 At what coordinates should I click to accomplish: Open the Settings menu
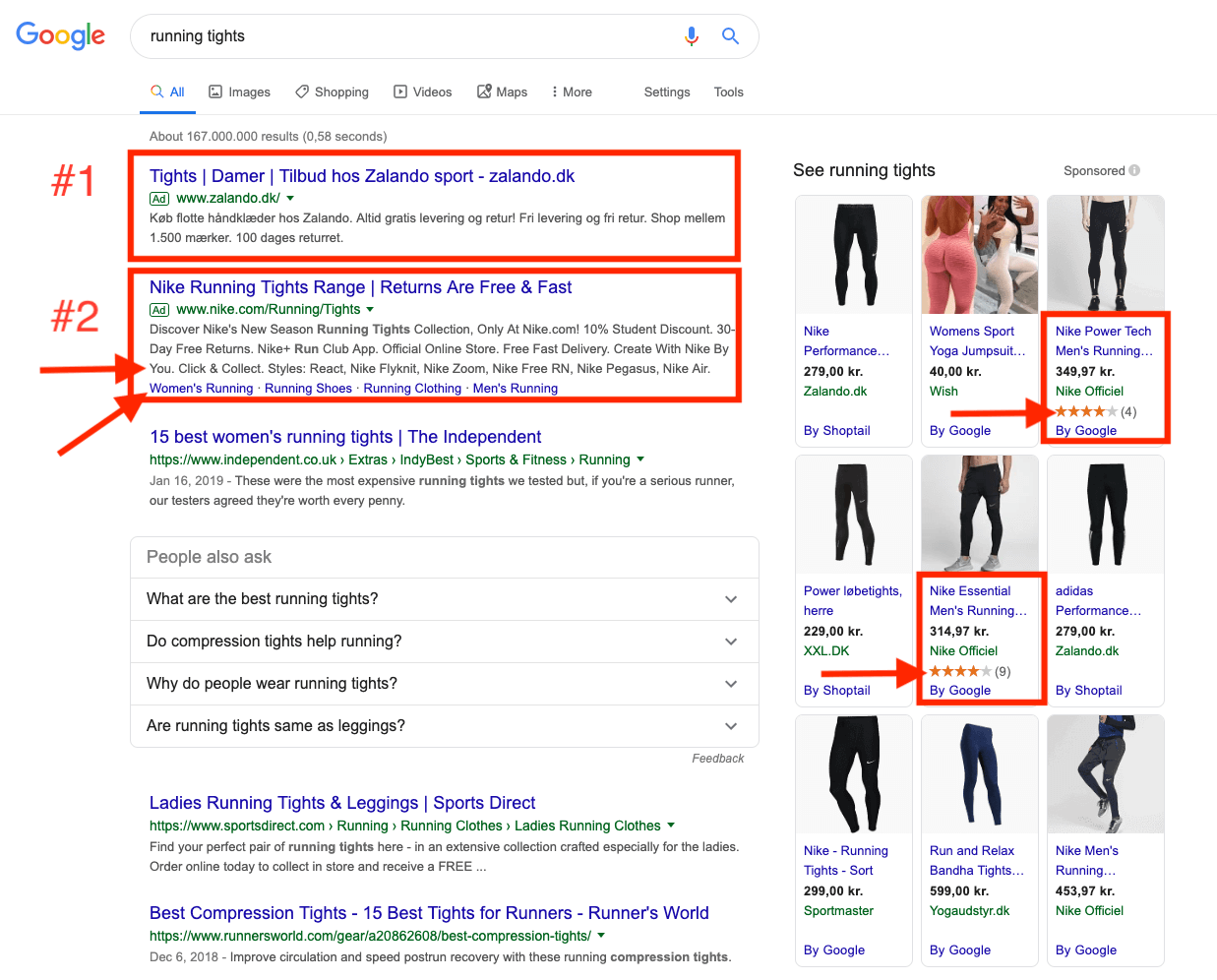(666, 92)
